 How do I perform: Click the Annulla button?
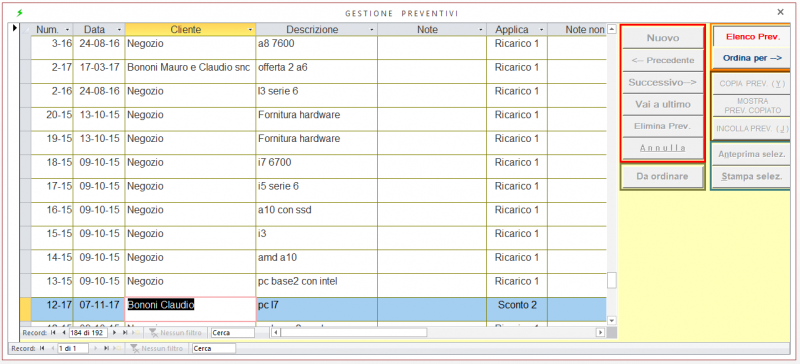pyautogui.click(x=663, y=148)
